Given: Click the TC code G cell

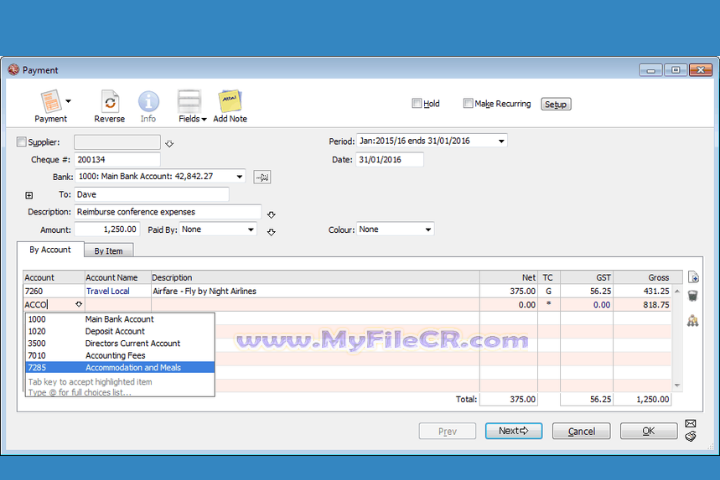Looking at the screenshot, I should pyautogui.click(x=549, y=291).
